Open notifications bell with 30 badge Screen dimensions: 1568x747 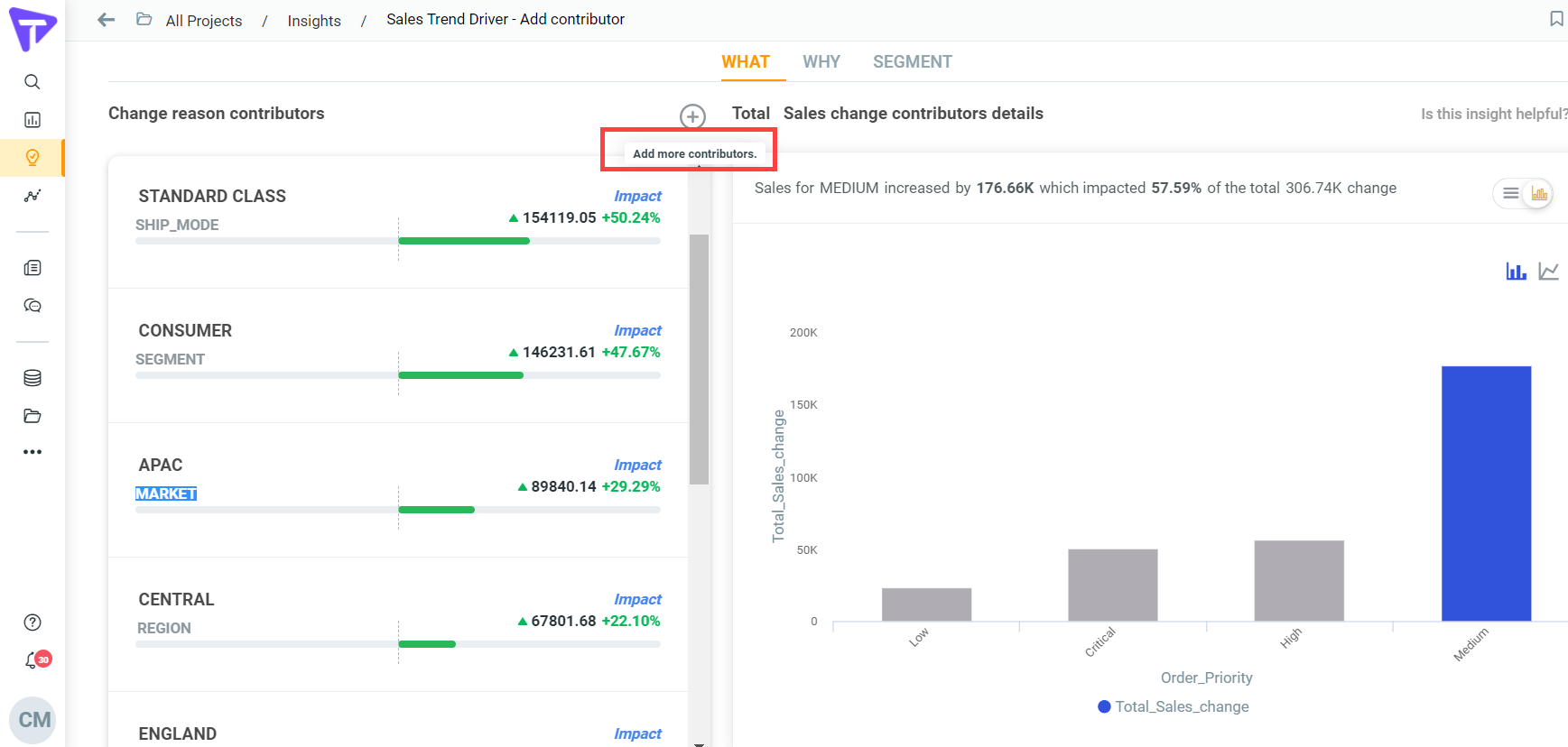pos(36,660)
